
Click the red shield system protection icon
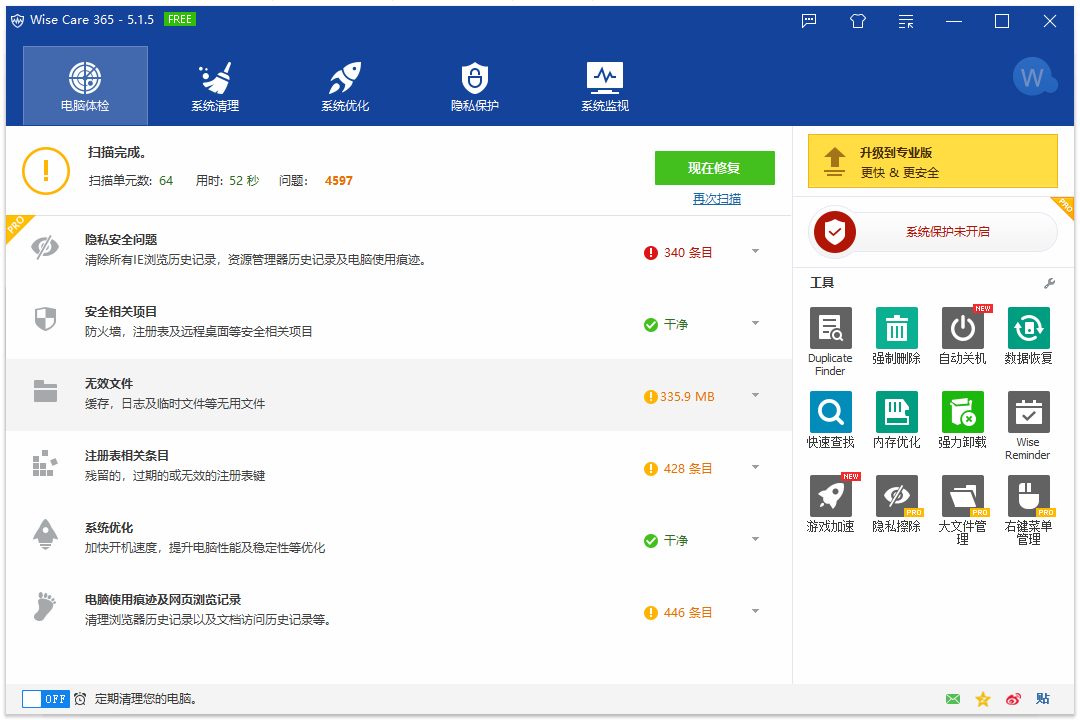pos(834,232)
